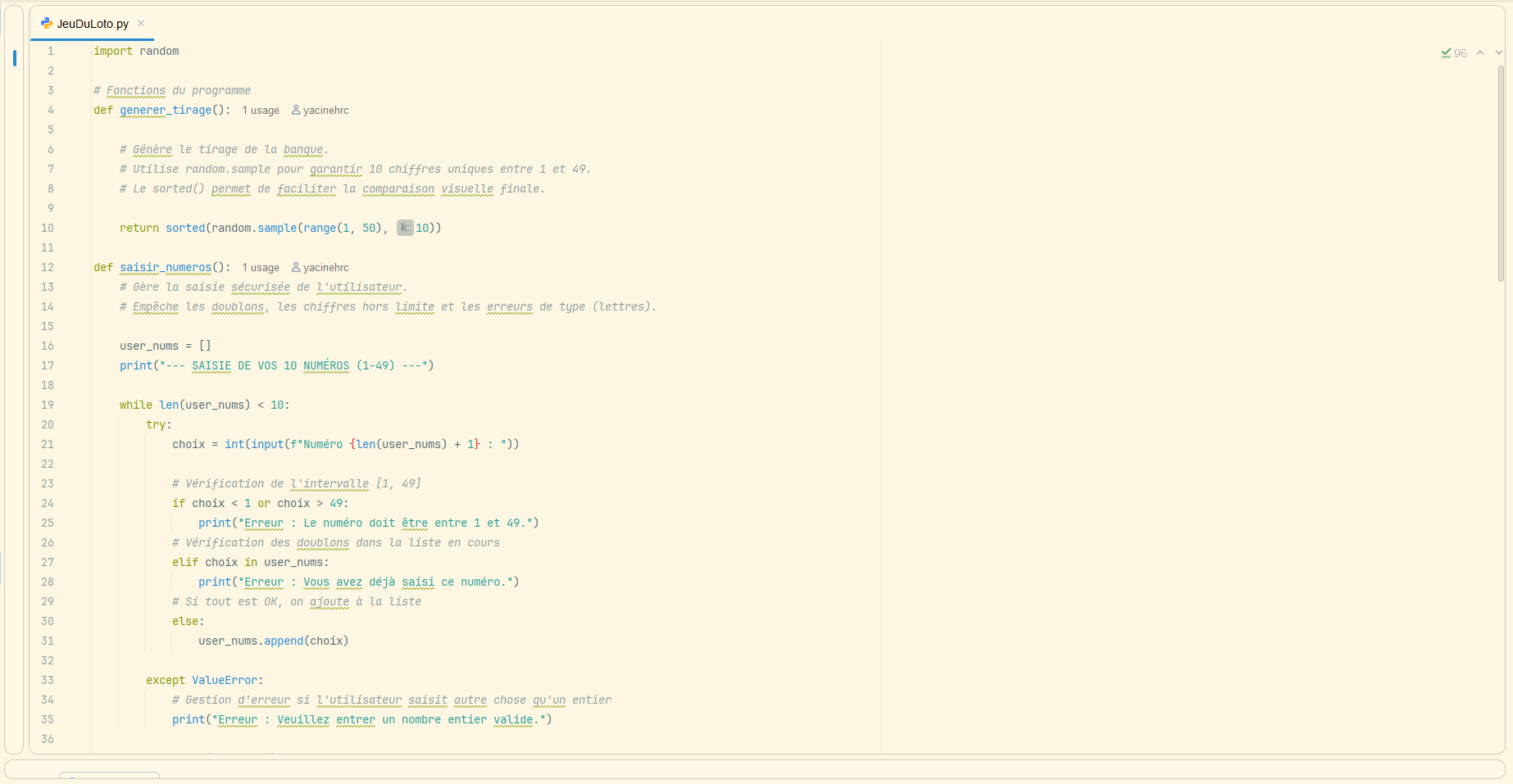Screen dimensions: 1513x784
Task: Click the 'k:' parameter hint on line 10
Action: tap(405, 228)
